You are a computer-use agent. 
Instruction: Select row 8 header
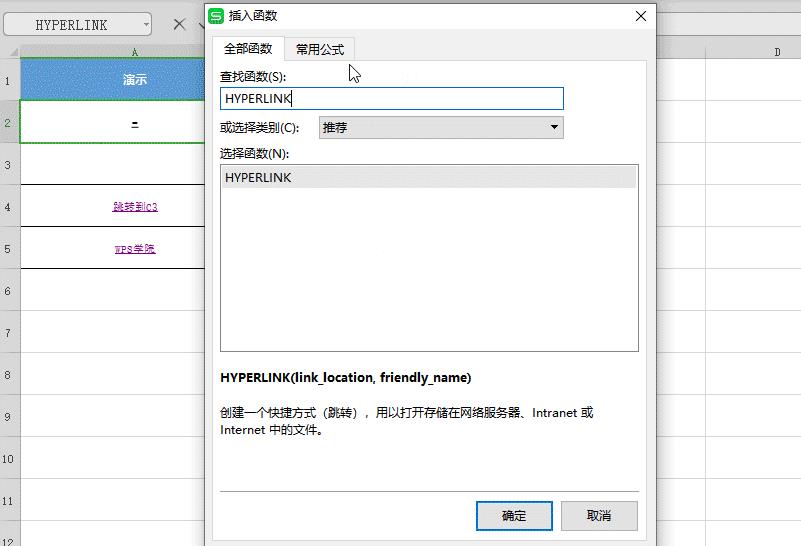(10, 374)
